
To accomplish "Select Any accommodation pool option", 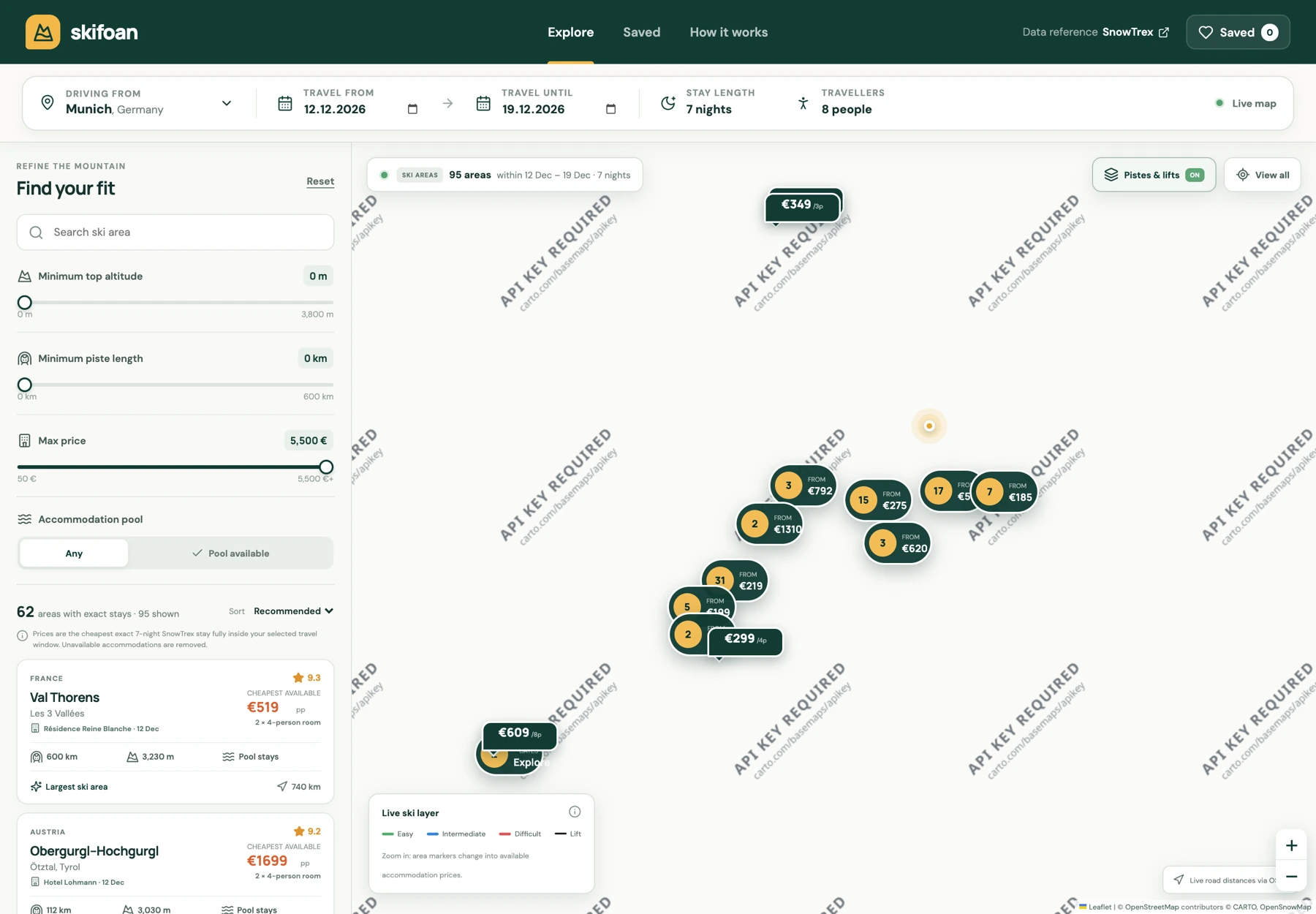I will coord(74,554).
